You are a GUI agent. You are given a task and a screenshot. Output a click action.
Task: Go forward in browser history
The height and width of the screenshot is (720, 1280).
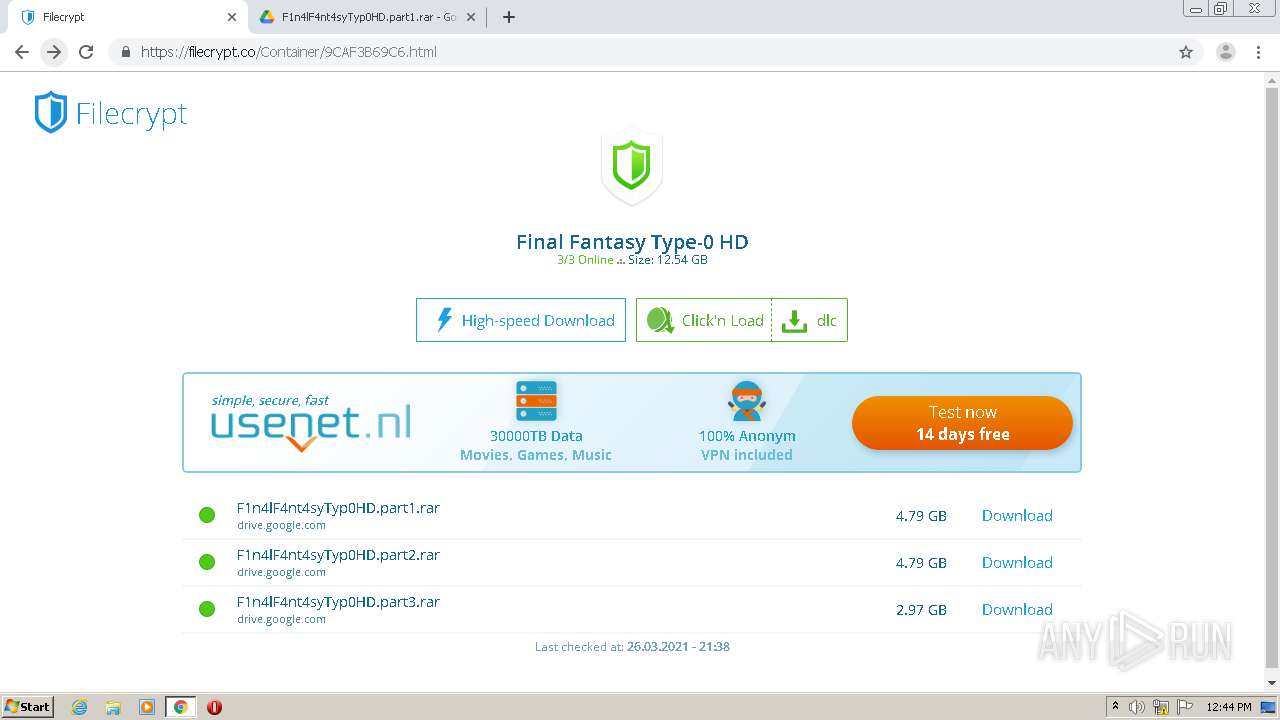(x=54, y=52)
